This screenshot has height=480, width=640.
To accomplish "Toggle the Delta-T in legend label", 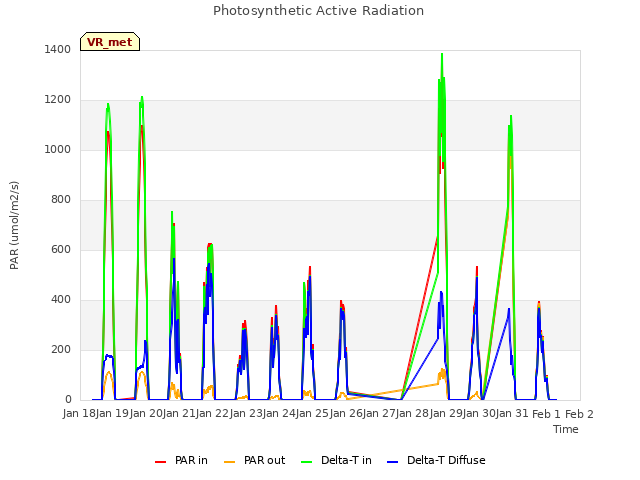I will [346, 460].
